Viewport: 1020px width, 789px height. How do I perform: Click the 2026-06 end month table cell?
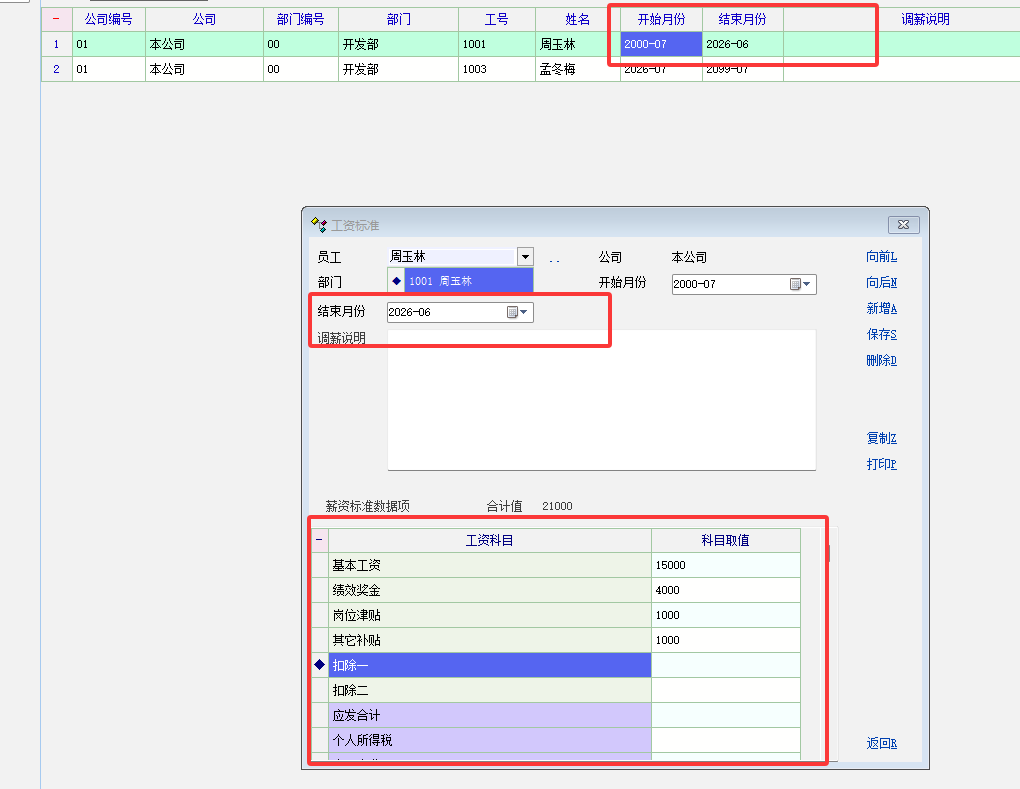[x=743, y=44]
